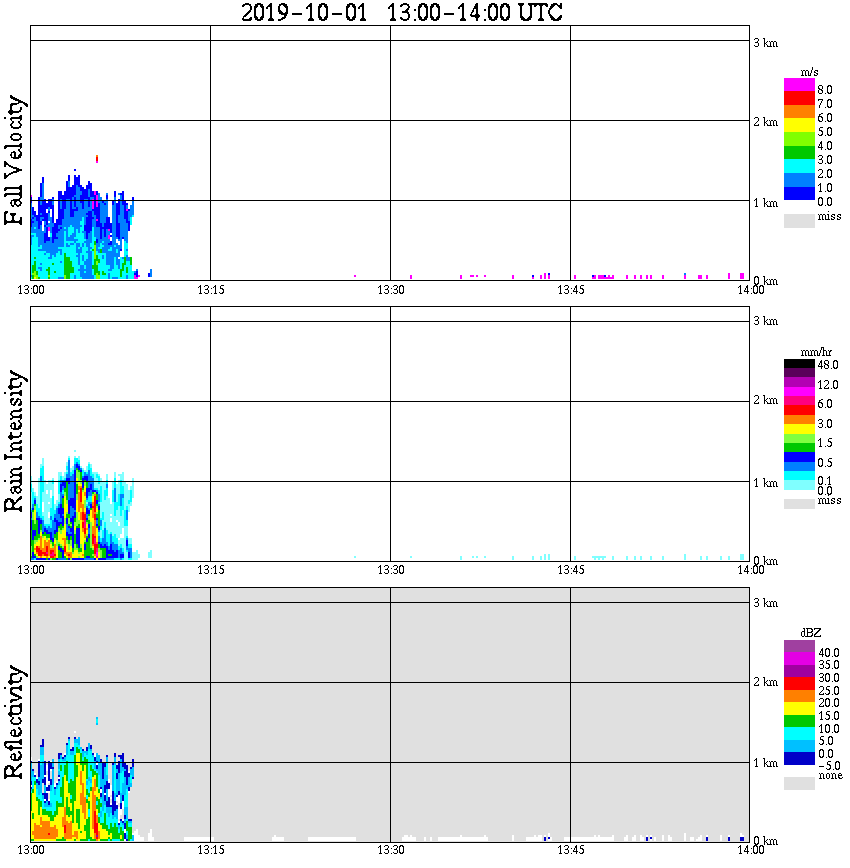Click the red 7.0 swatch in the m/s legend
850x868 pixels.
click(x=799, y=98)
